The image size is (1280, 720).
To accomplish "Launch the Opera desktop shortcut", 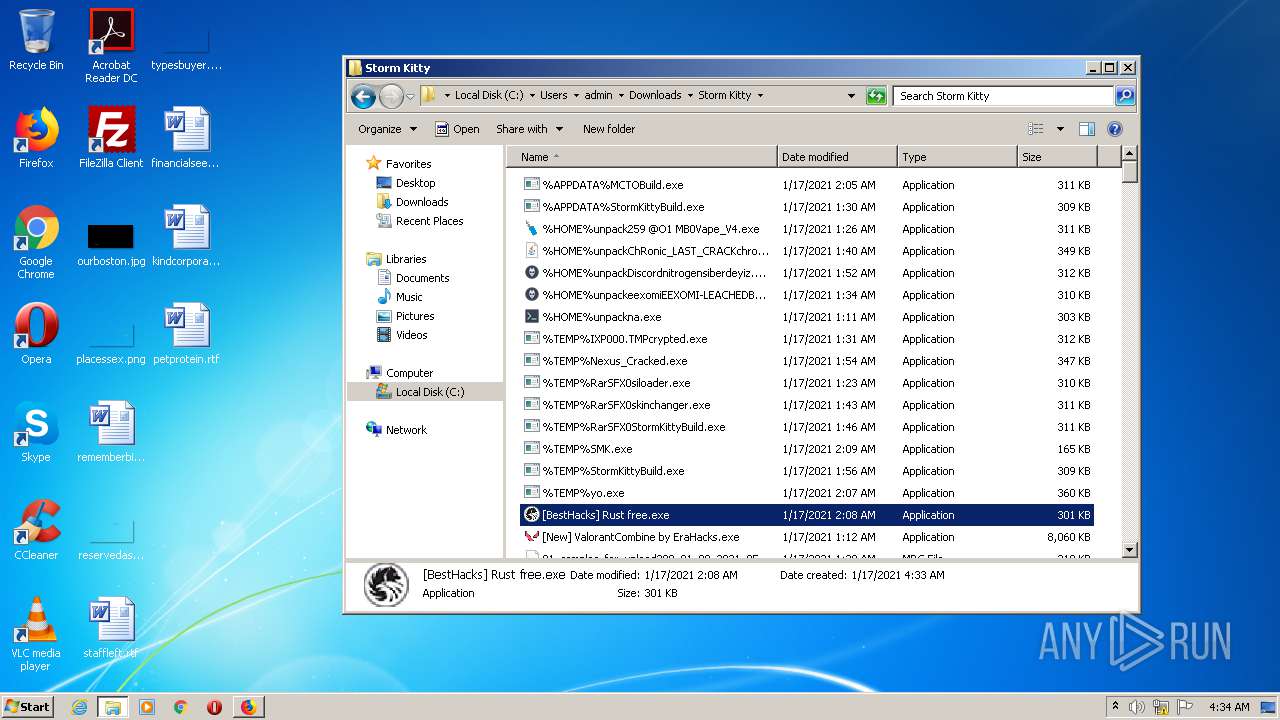I will 36,334.
